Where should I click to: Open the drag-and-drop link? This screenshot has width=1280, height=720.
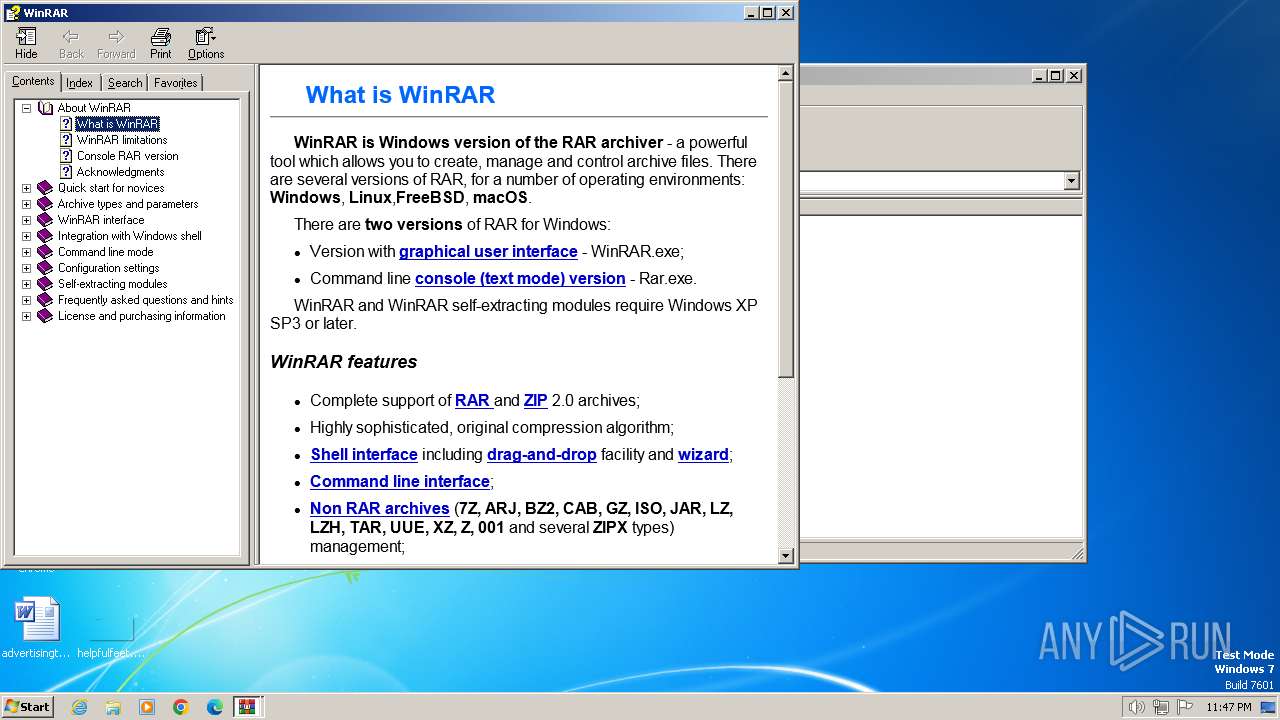point(542,455)
